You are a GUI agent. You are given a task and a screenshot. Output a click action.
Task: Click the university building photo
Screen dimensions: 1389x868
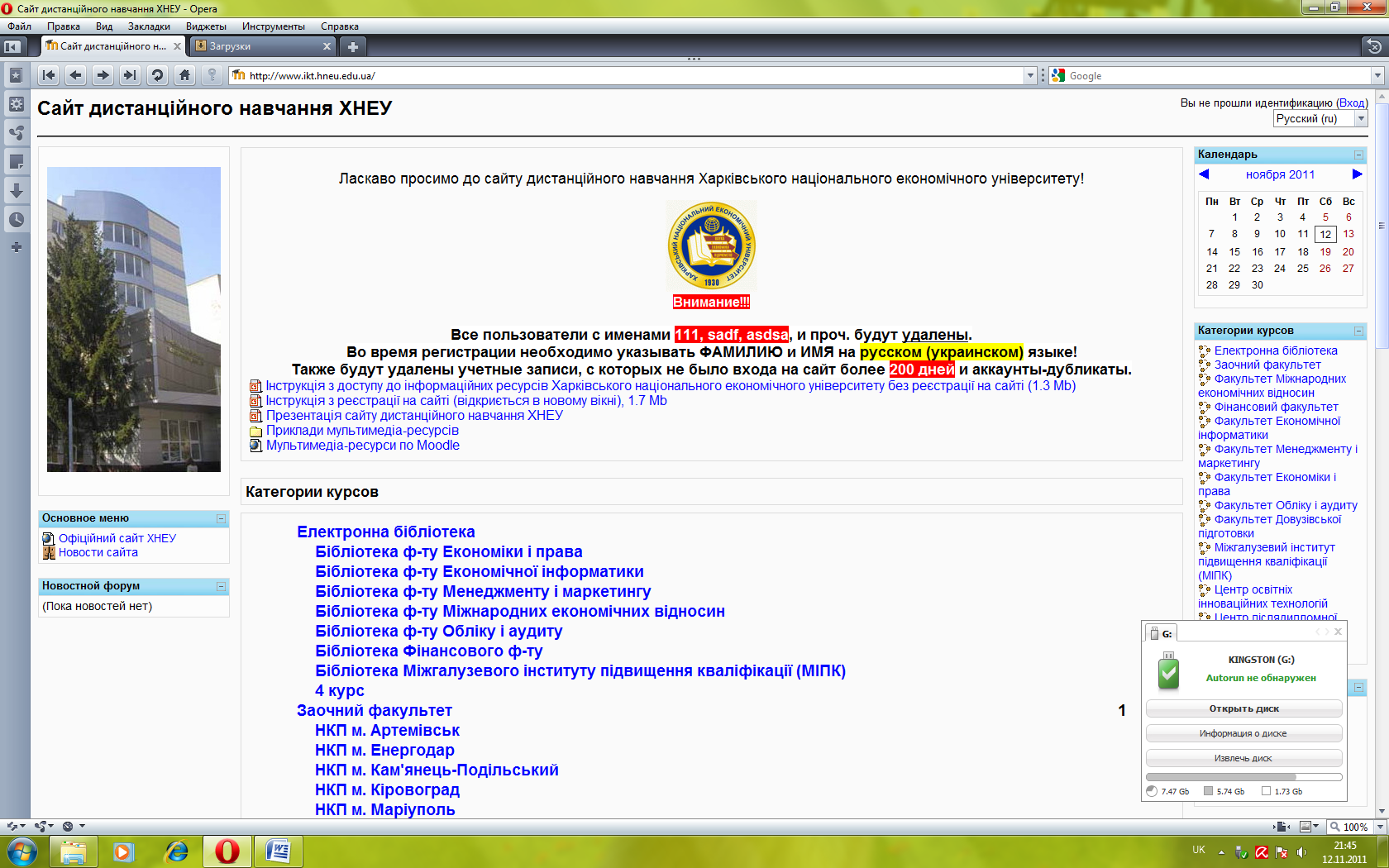[x=134, y=320]
